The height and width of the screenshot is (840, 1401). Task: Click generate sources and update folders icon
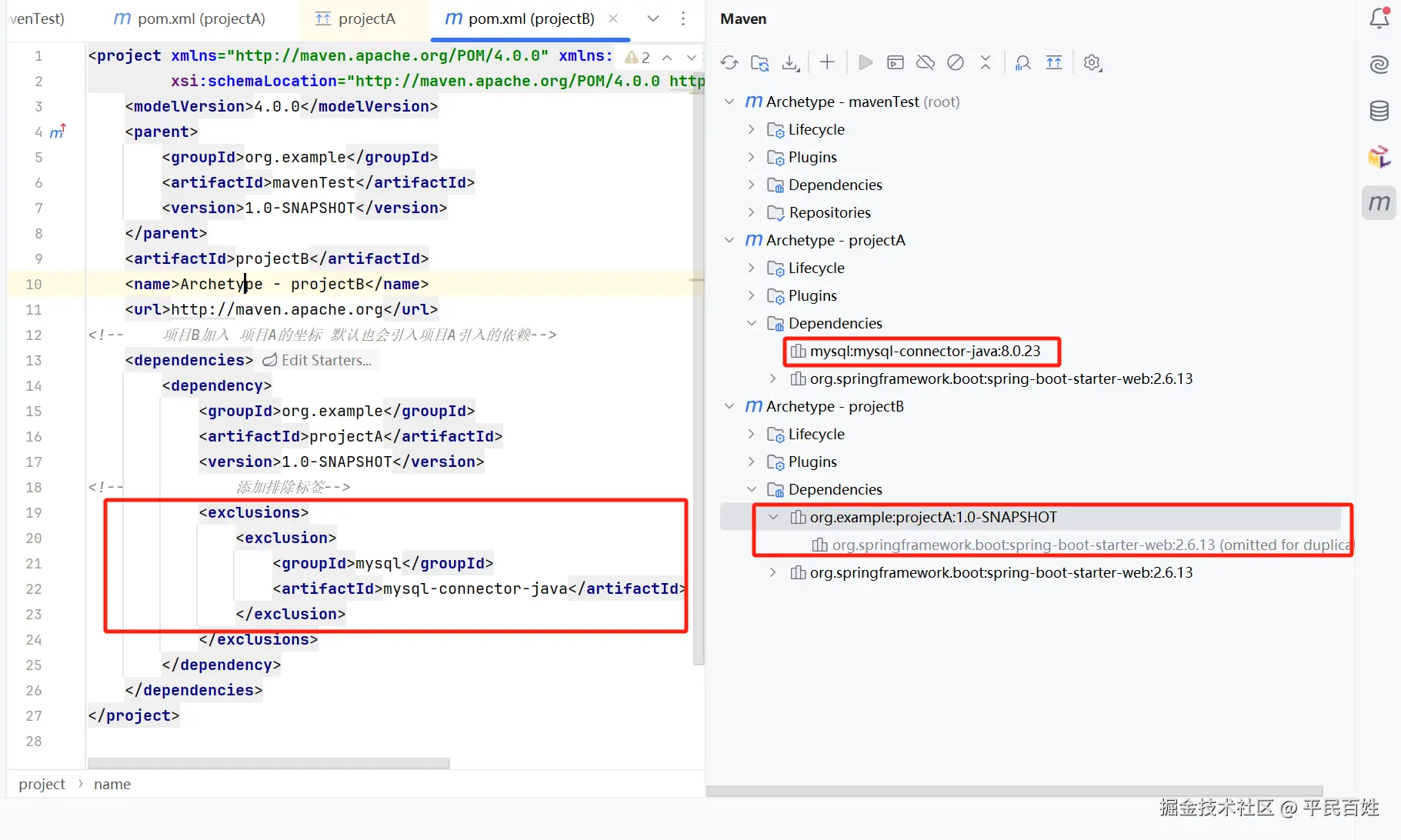coord(760,63)
